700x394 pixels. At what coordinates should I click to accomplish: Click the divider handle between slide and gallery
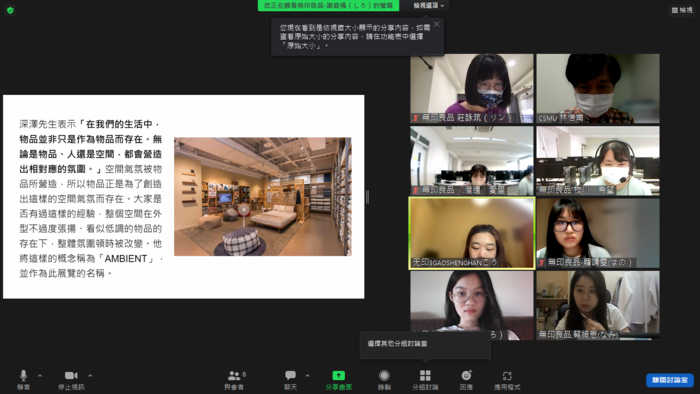pyautogui.click(x=367, y=197)
